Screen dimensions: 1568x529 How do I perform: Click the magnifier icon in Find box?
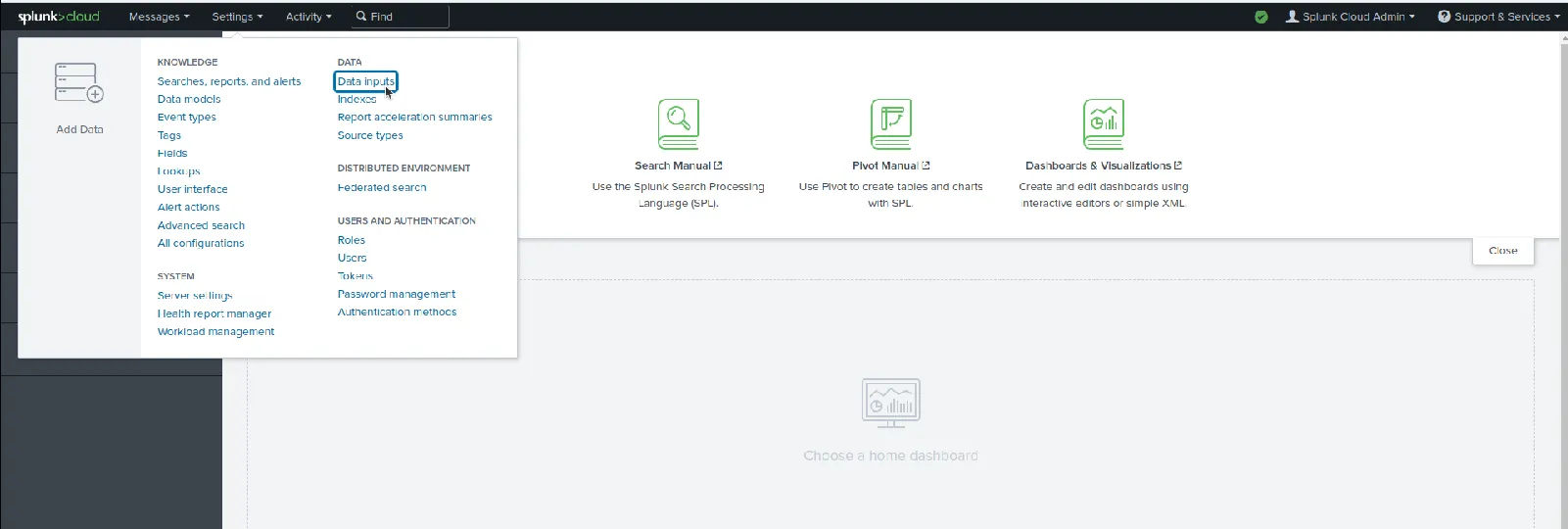click(361, 17)
